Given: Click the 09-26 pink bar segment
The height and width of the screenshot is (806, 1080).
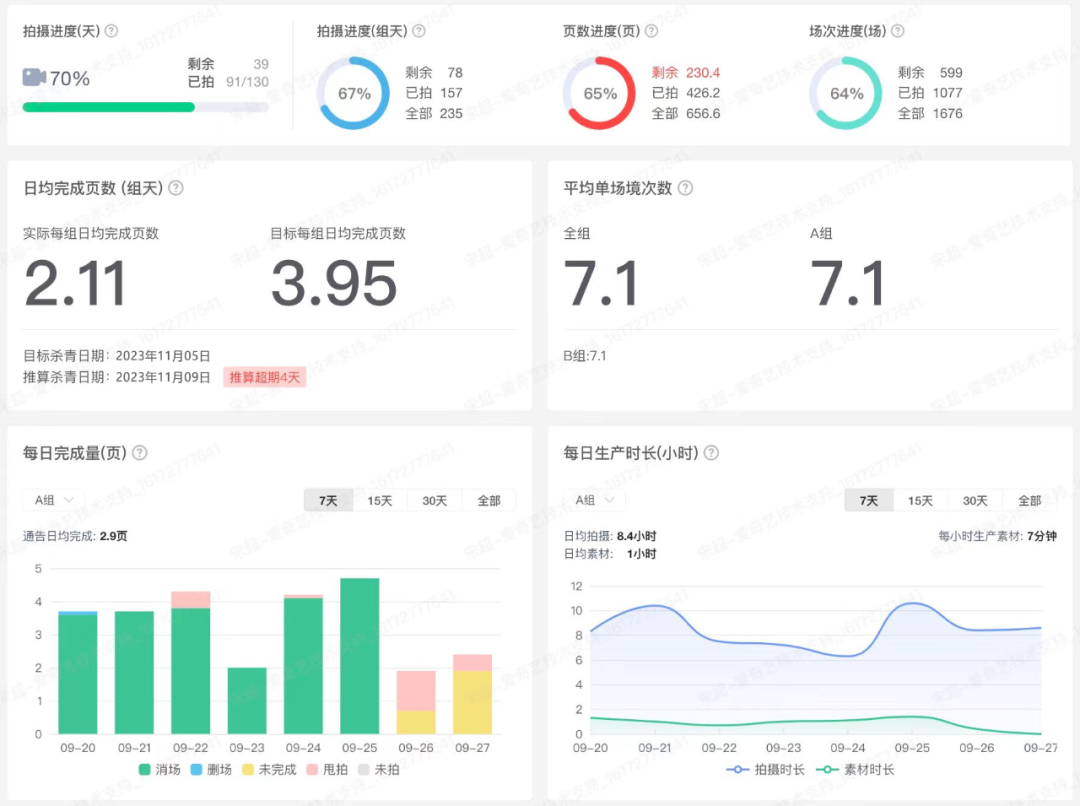Looking at the screenshot, I should click(x=416, y=690).
